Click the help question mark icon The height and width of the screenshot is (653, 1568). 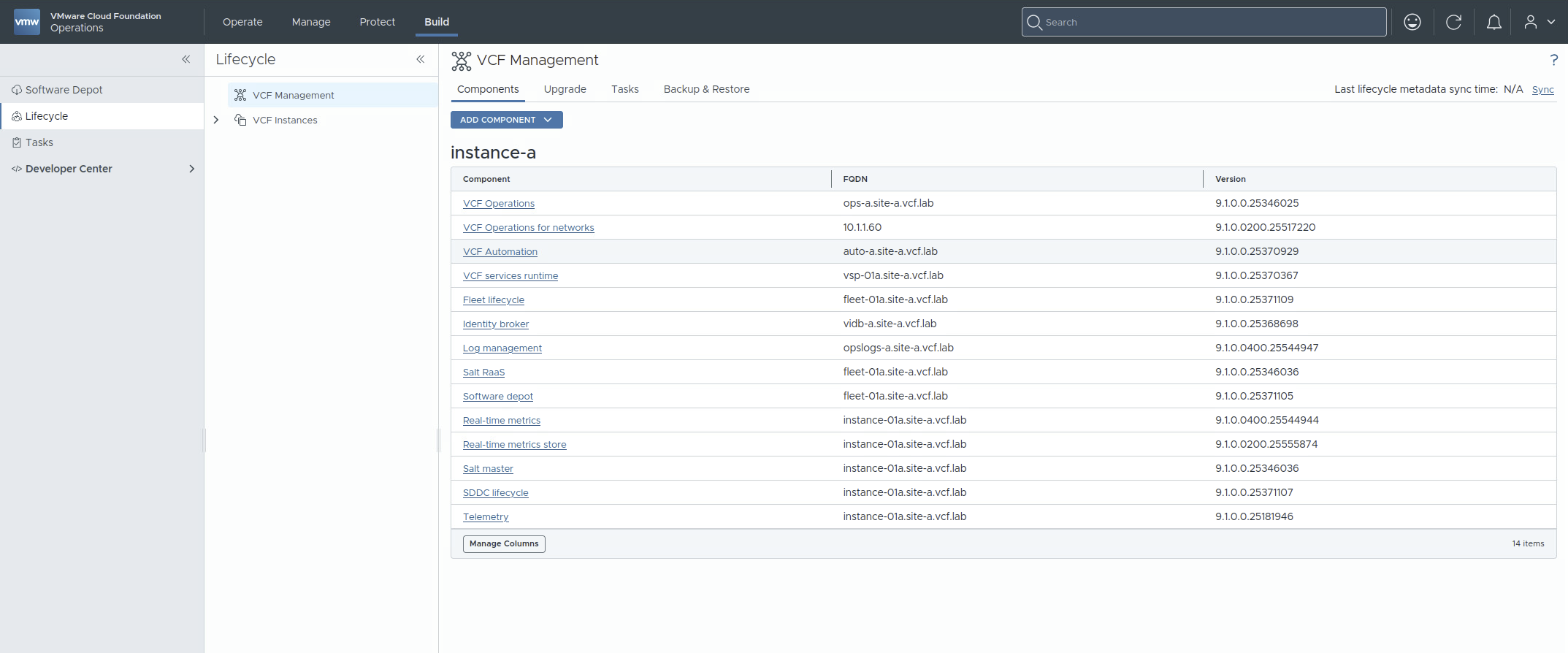(1553, 60)
